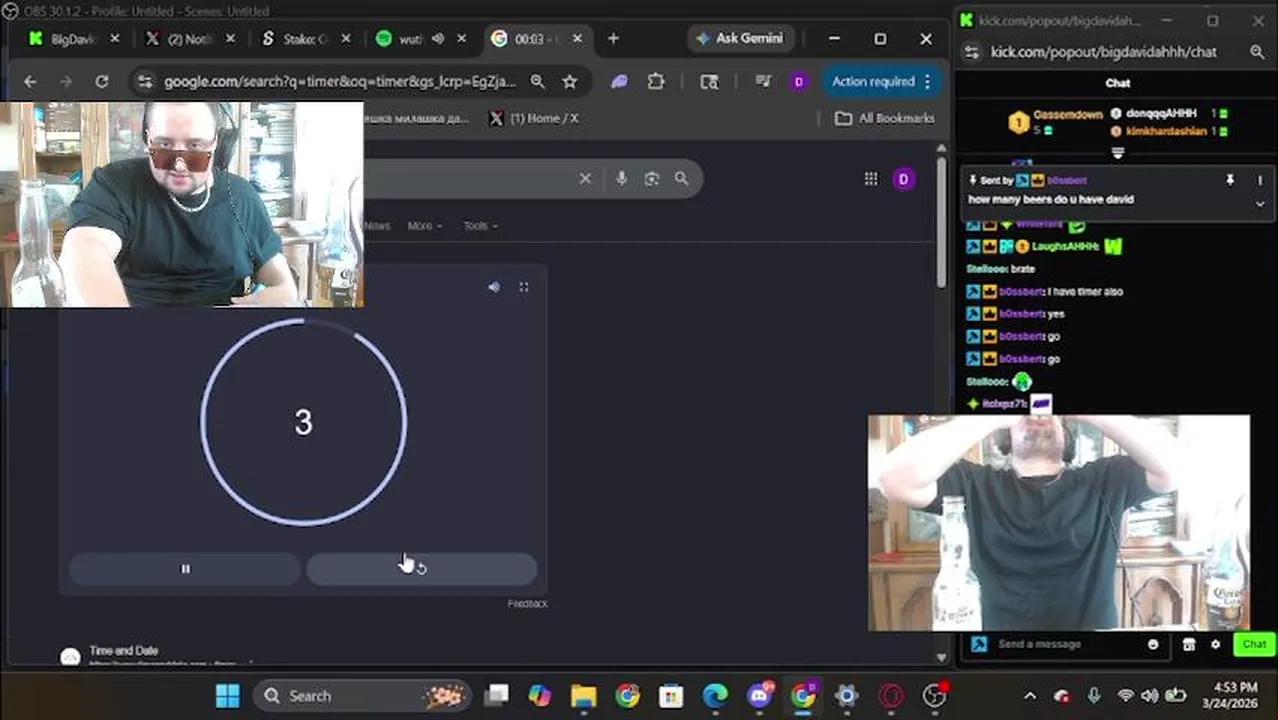Open OBS Studio from the taskbar
Image resolution: width=1278 pixels, height=720 pixels.
tap(934, 696)
